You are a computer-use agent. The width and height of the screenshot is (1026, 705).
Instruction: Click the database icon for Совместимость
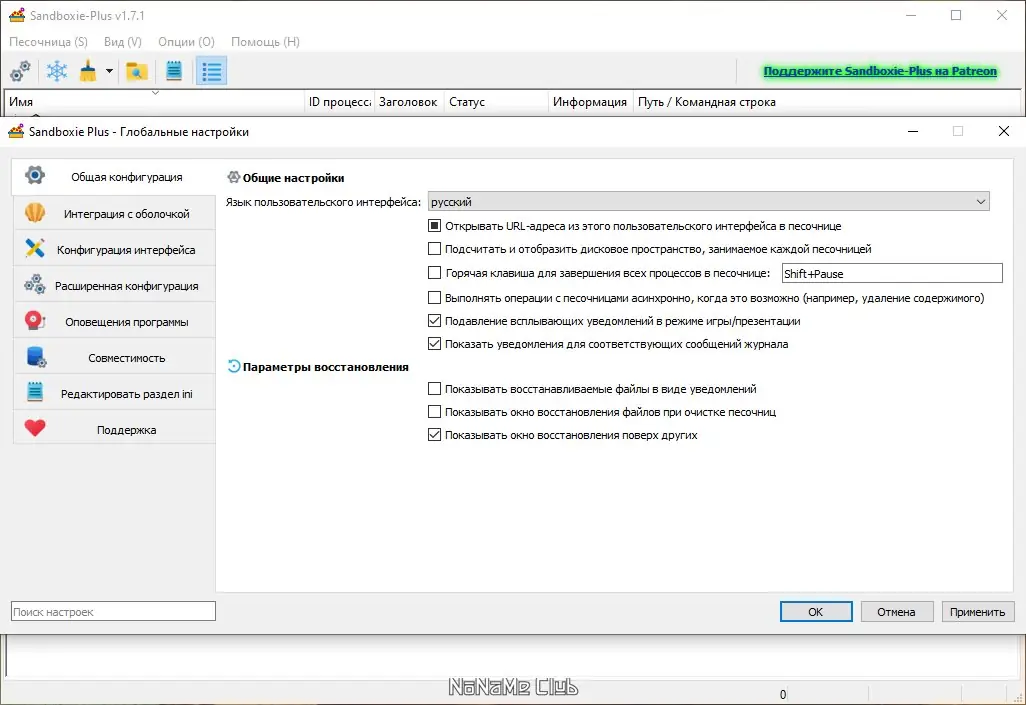[x=36, y=357]
